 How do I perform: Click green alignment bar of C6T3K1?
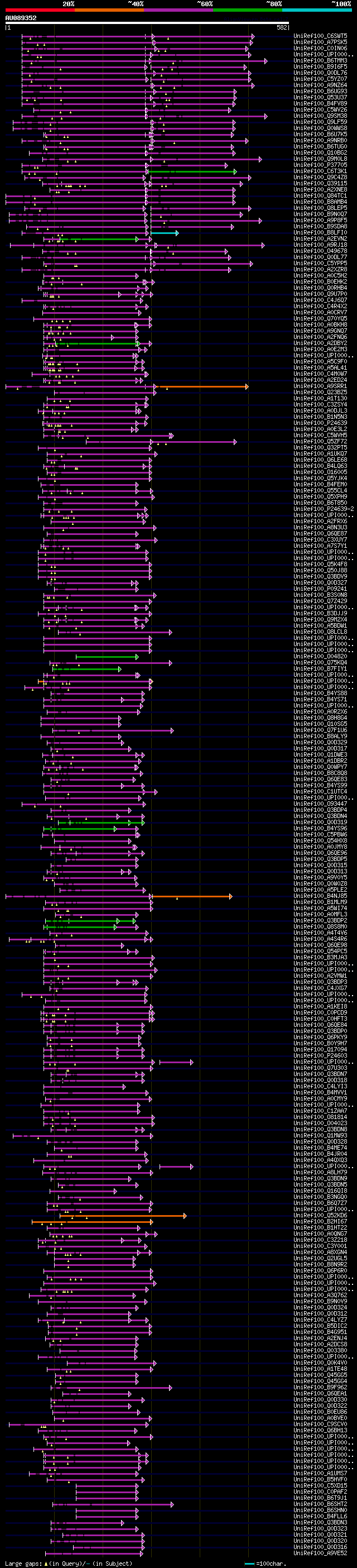192,171
